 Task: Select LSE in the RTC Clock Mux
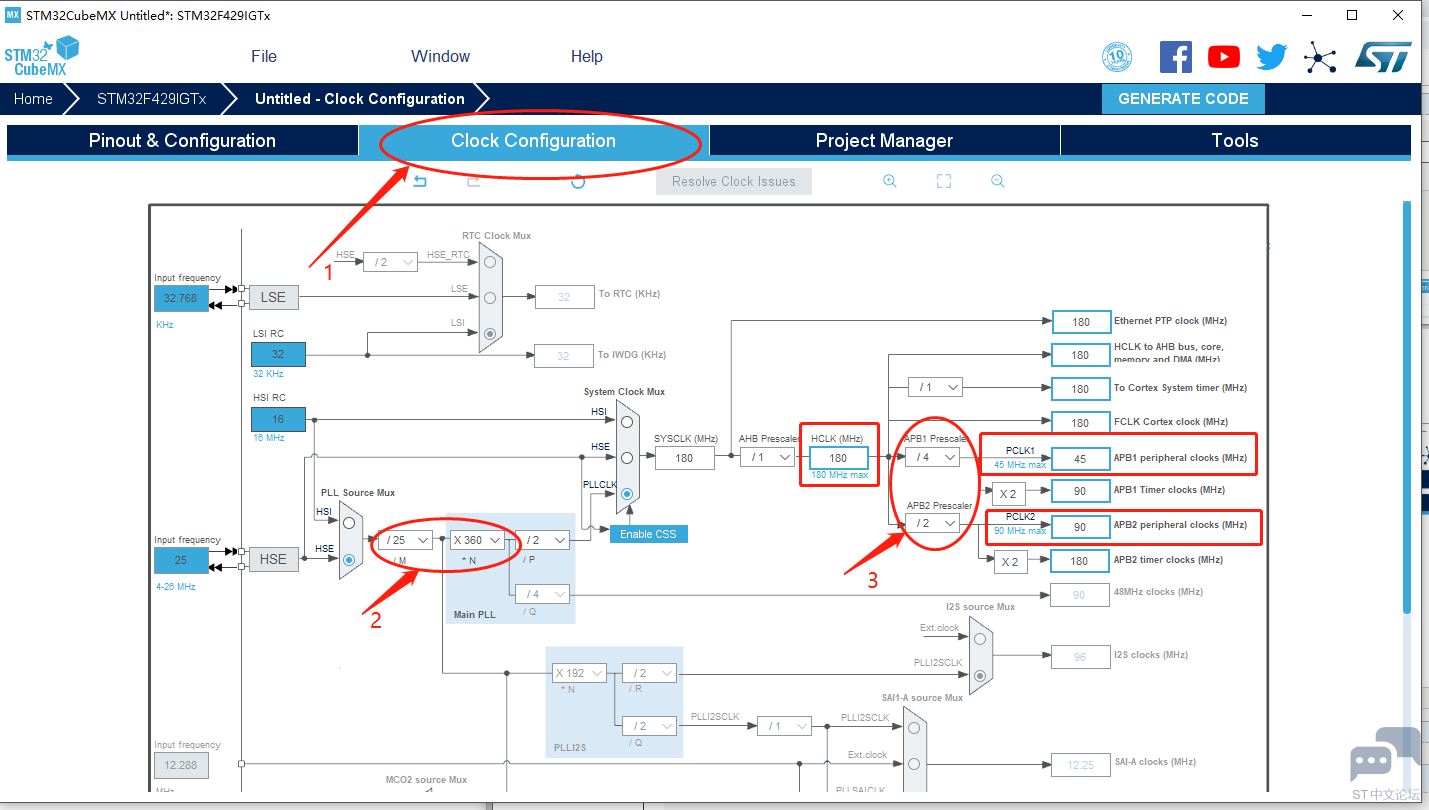pyautogui.click(x=489, y=297)
